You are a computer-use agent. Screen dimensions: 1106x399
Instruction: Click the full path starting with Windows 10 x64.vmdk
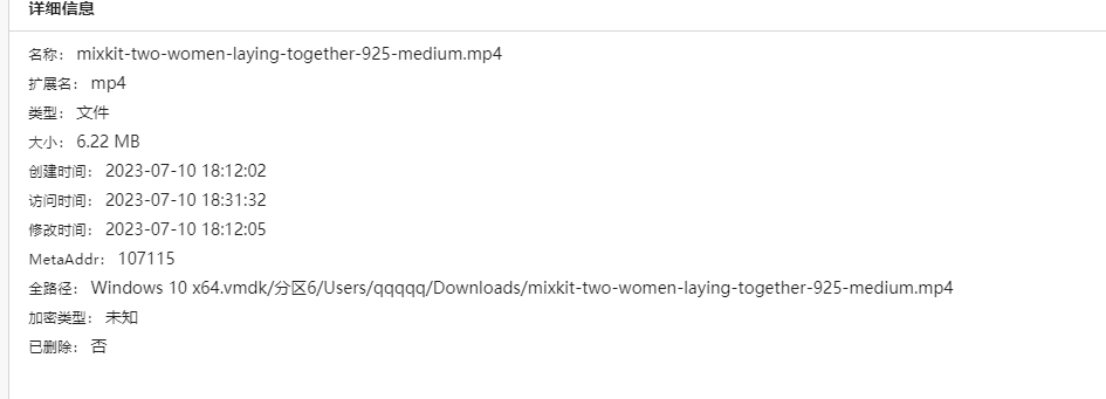[x=521, y=288]
